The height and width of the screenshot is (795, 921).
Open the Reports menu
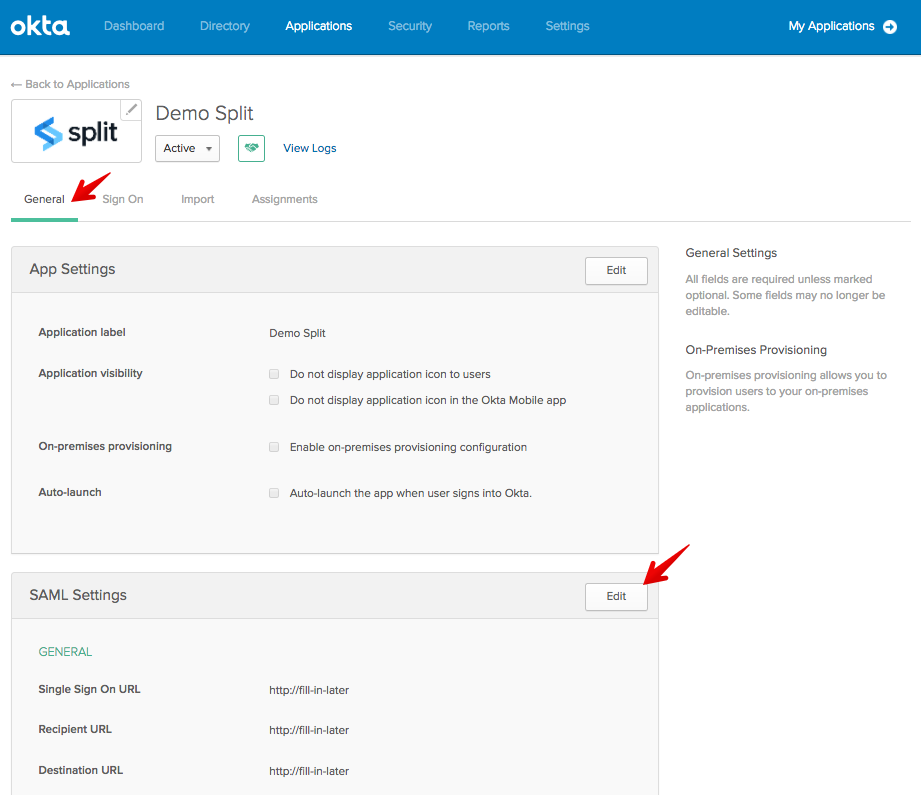point(489,26)
